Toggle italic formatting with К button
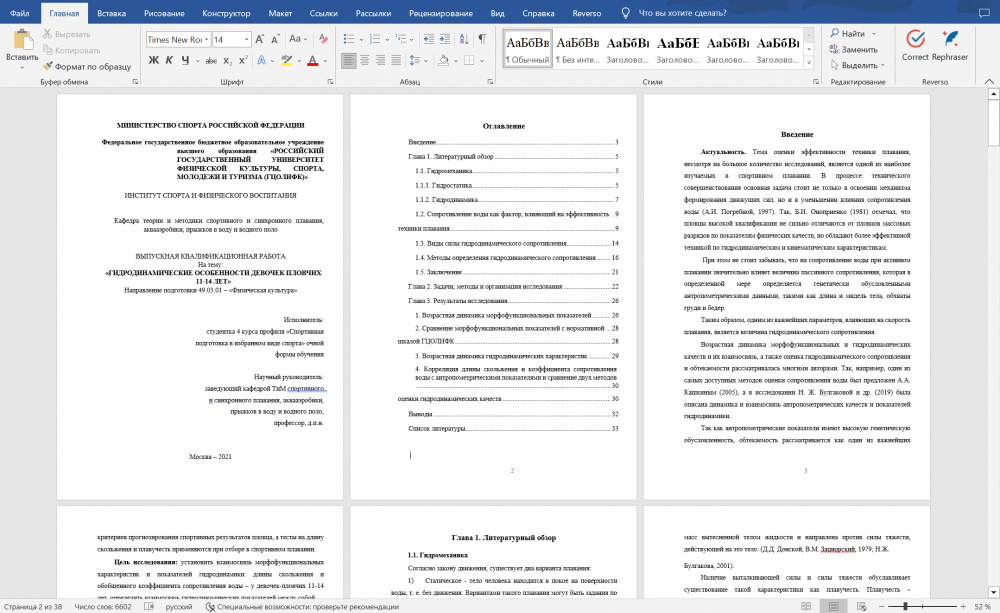Screen dimensions: 1000x613 [x=169, y=60]
